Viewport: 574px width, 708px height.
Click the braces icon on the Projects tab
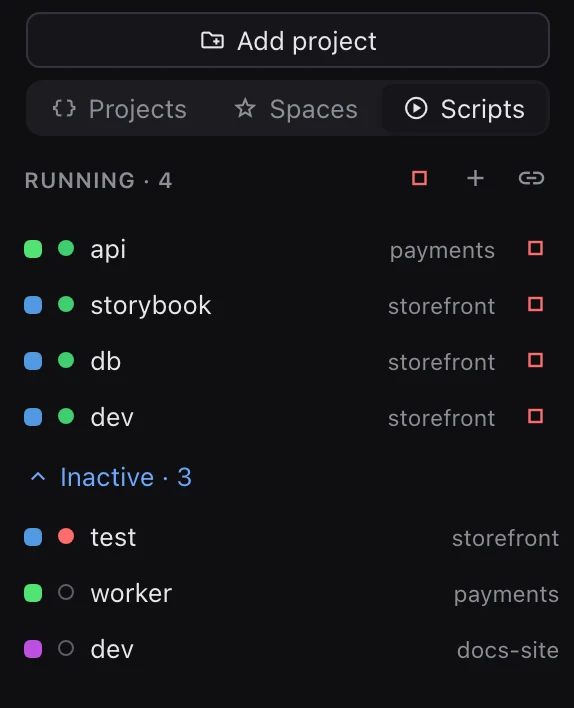tap(64, 108)
